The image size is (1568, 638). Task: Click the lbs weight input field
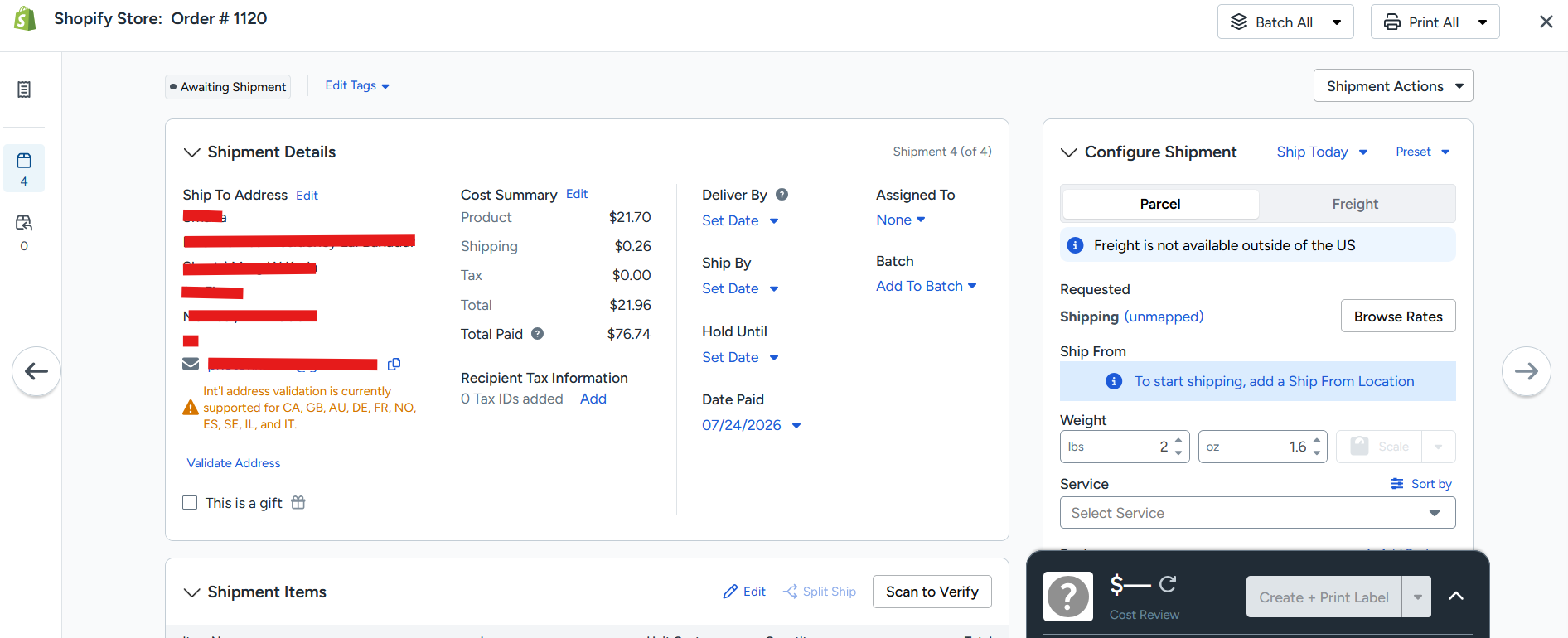click(x=1125, y=447)
